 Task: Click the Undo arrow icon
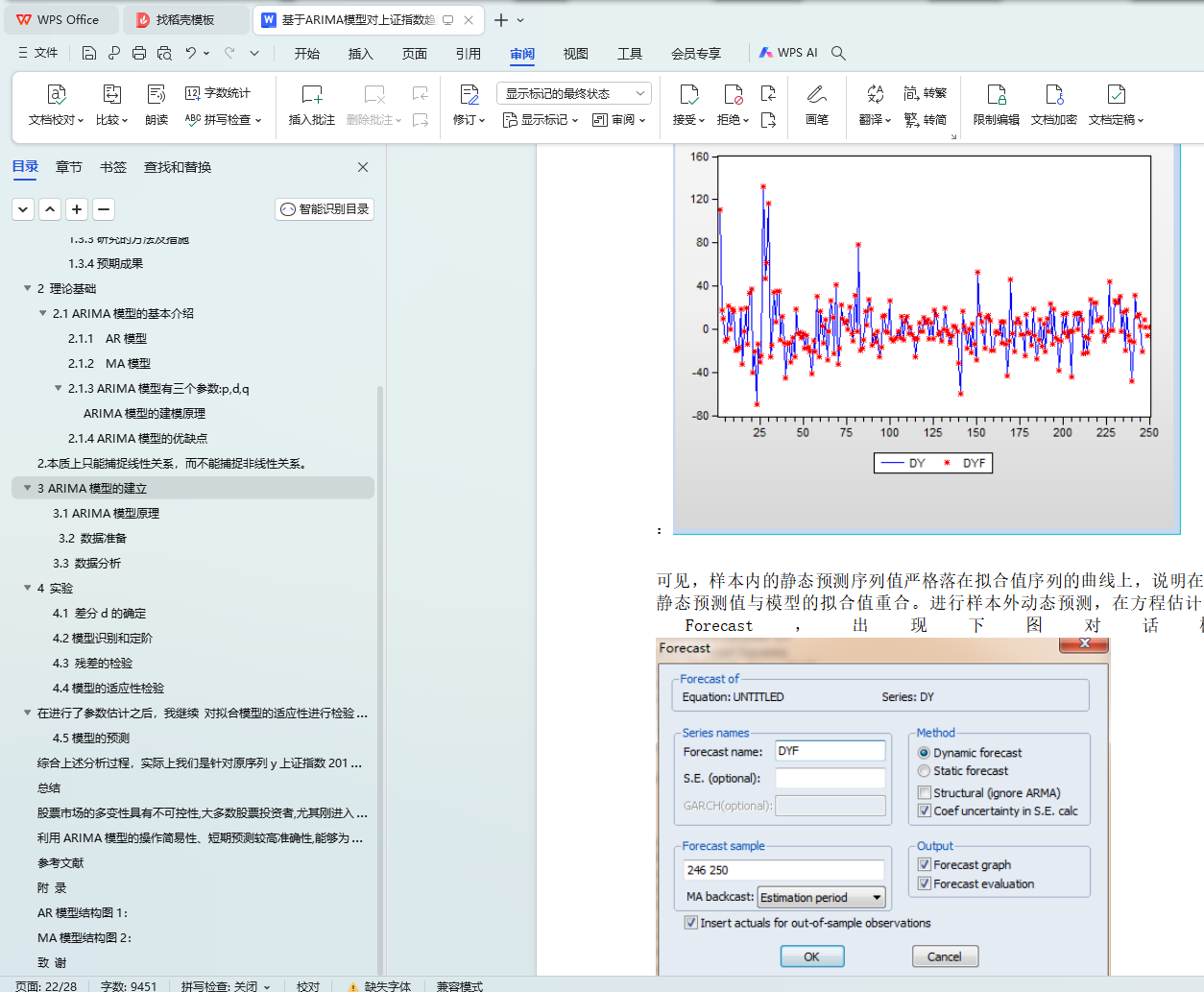(191, 53)
